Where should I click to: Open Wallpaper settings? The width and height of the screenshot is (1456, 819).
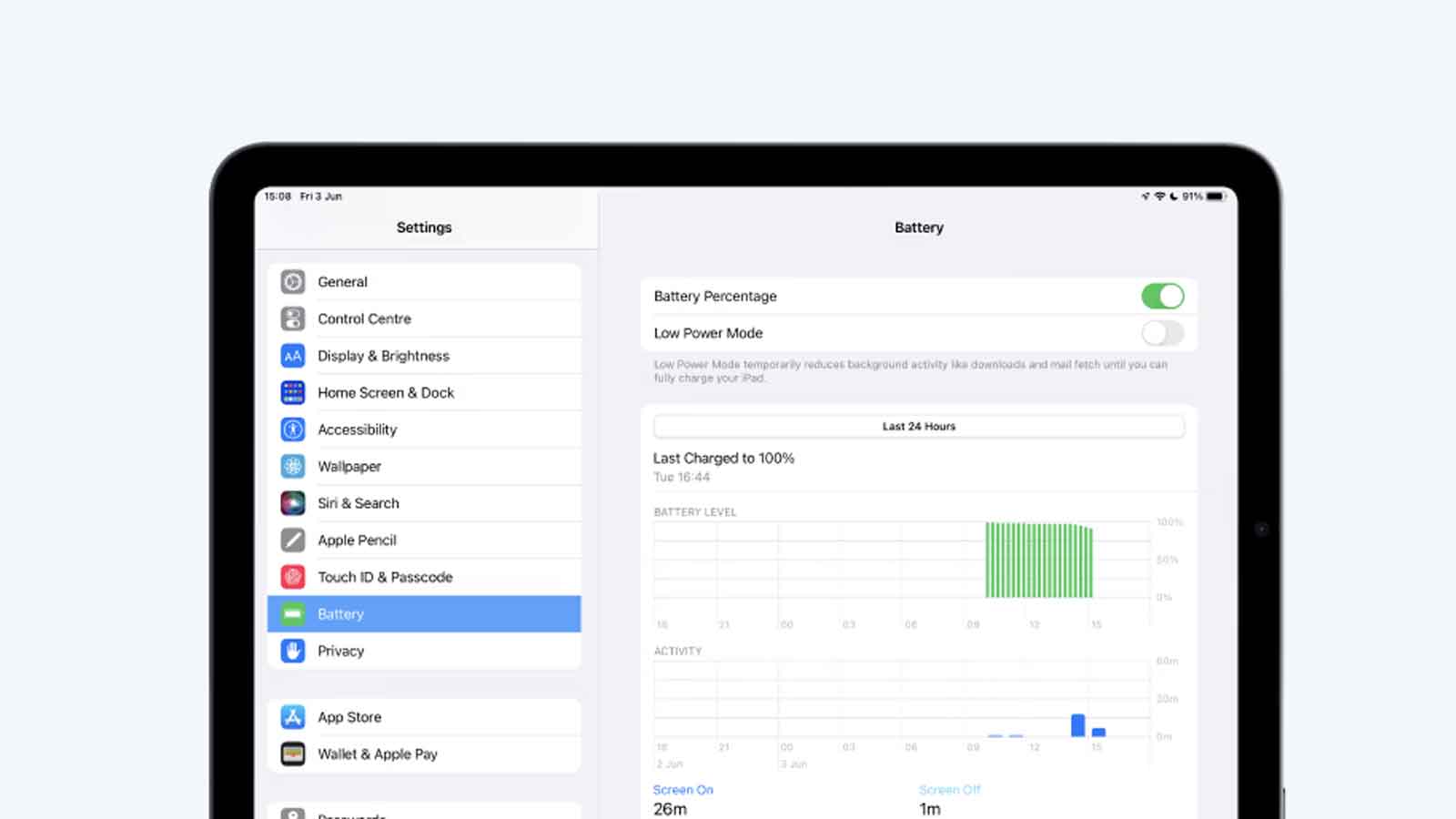click(x=424, y=466)
